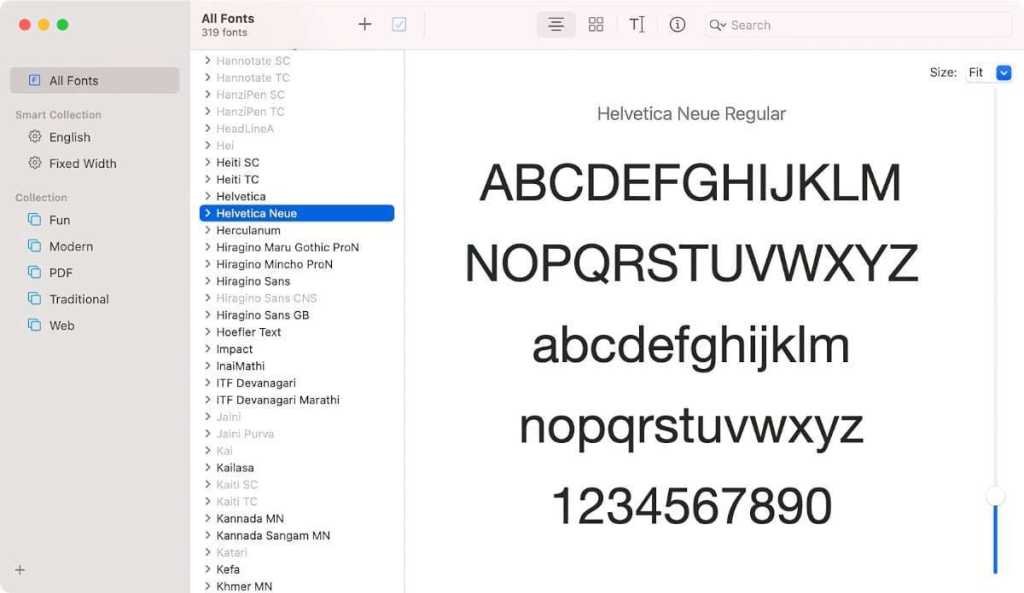Click the green zoom window button
The height and width of the screenshot is (593, 1024).
pos(63,25)
